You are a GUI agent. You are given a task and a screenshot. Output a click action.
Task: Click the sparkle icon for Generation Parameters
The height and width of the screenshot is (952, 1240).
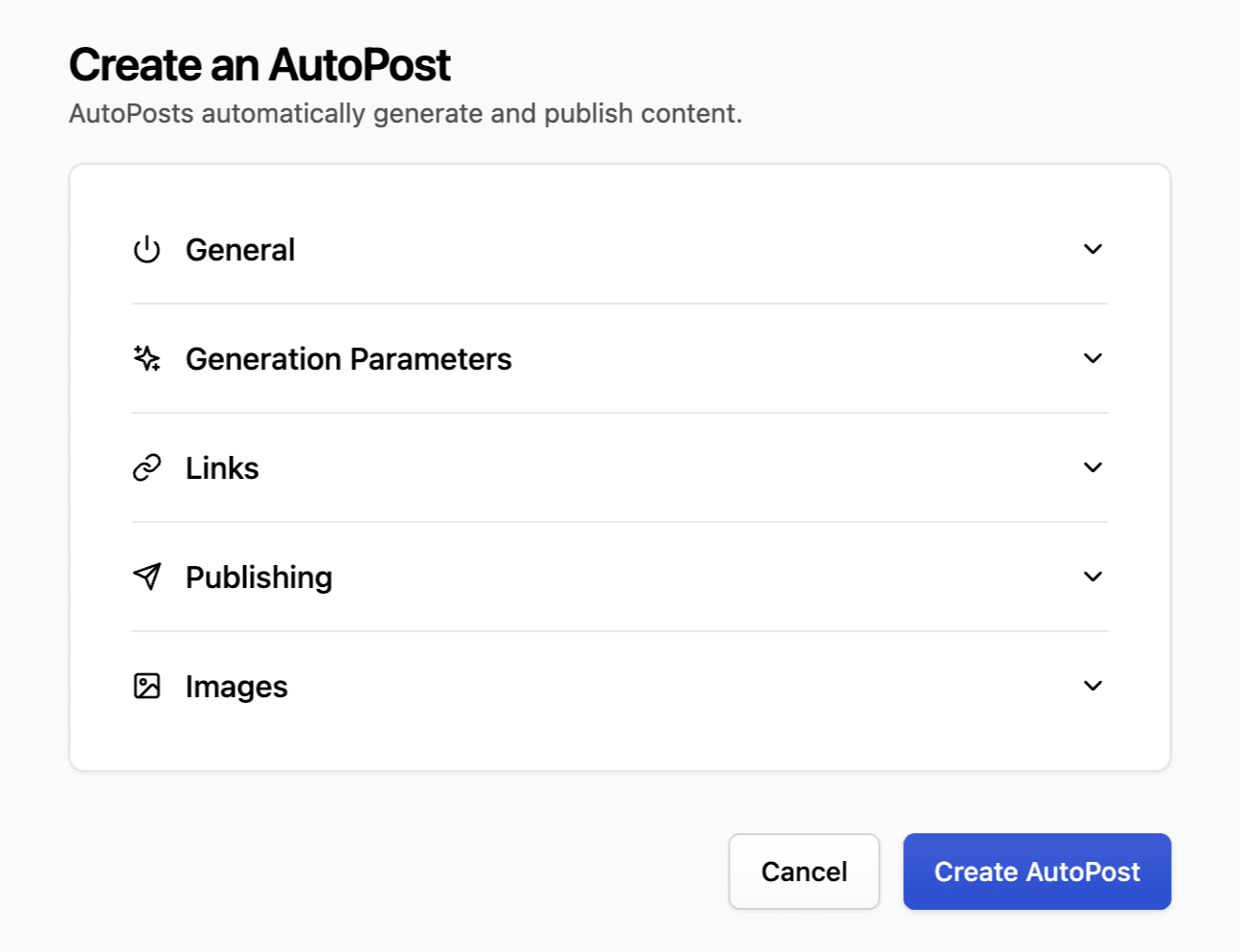[146, 358]
